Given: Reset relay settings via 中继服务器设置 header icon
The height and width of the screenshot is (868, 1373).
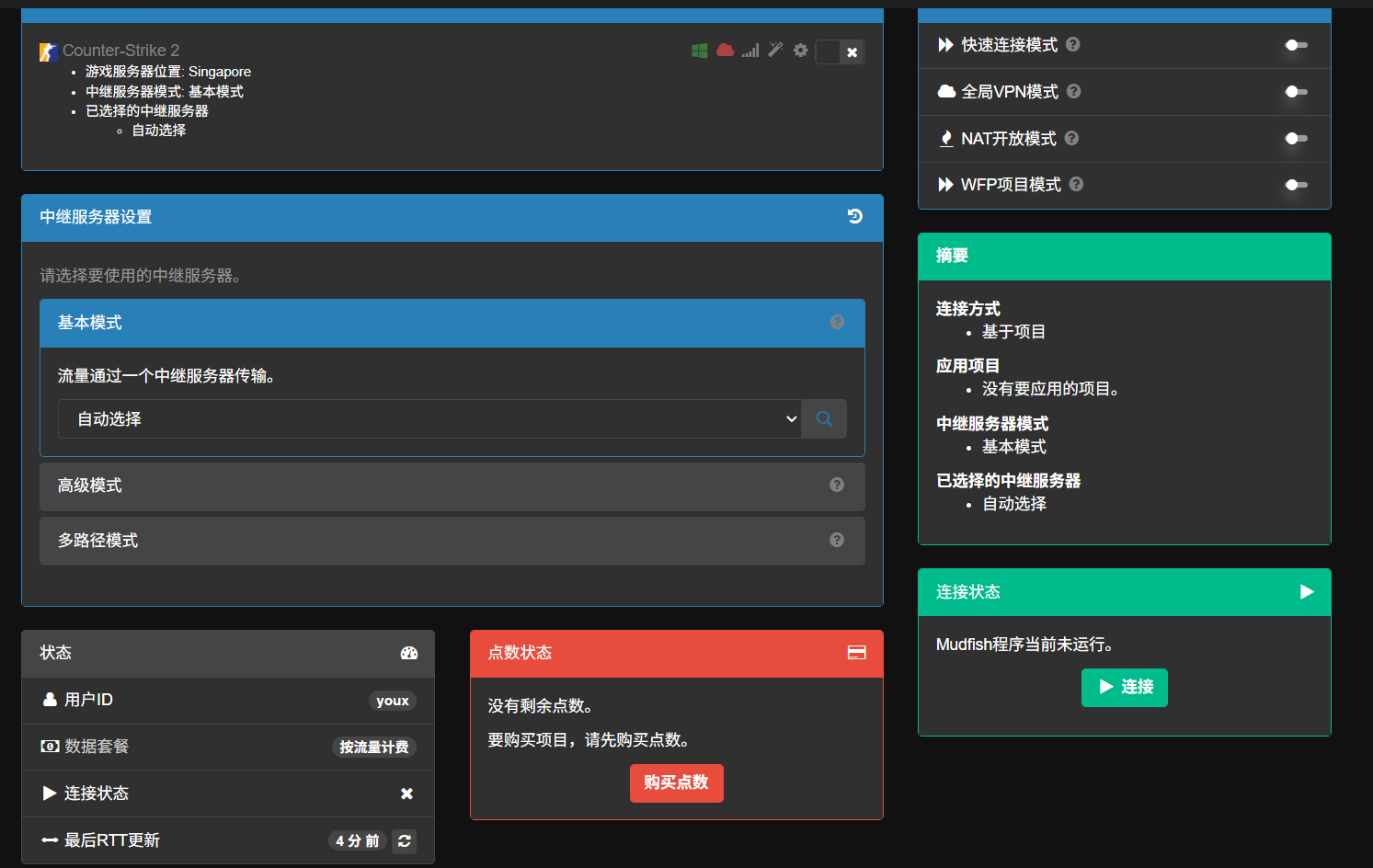Looking at the screenshot, I should coord(854,217).
